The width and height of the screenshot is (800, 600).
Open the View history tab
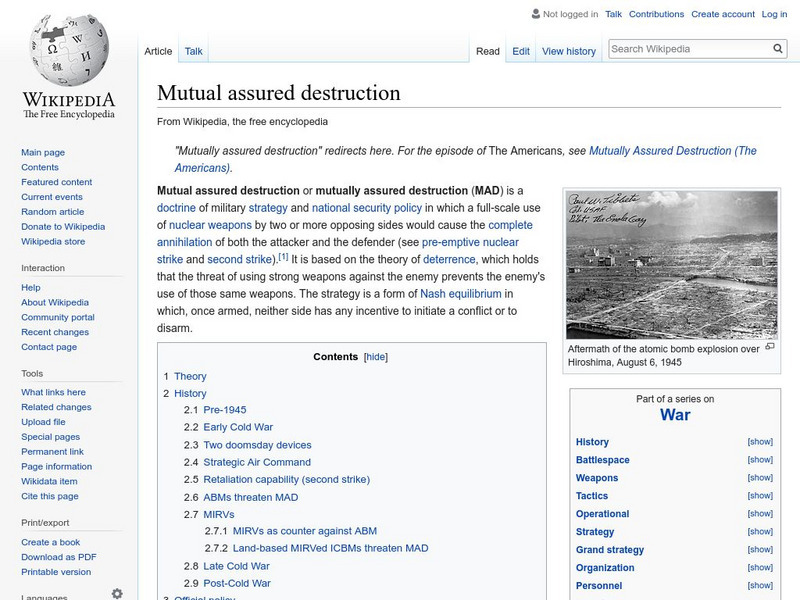(569, 51)
